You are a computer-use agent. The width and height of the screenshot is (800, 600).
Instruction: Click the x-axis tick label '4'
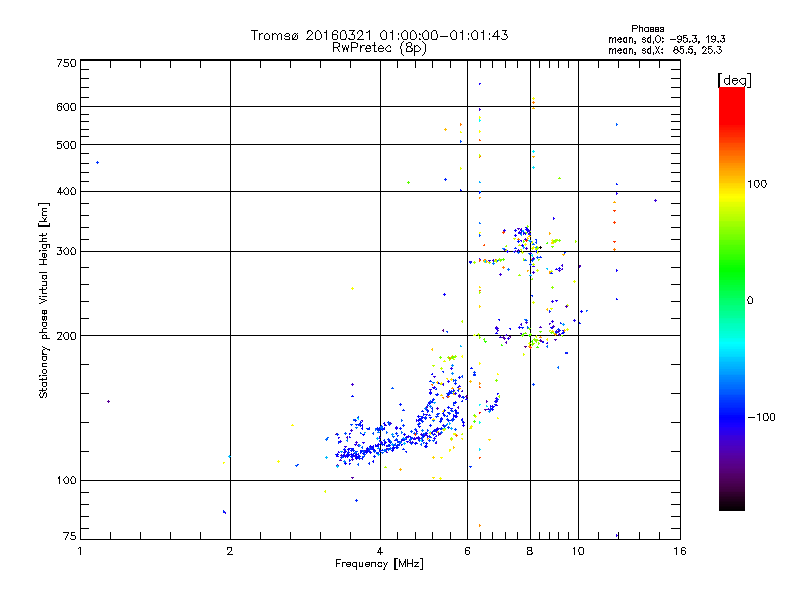[380, 551]
